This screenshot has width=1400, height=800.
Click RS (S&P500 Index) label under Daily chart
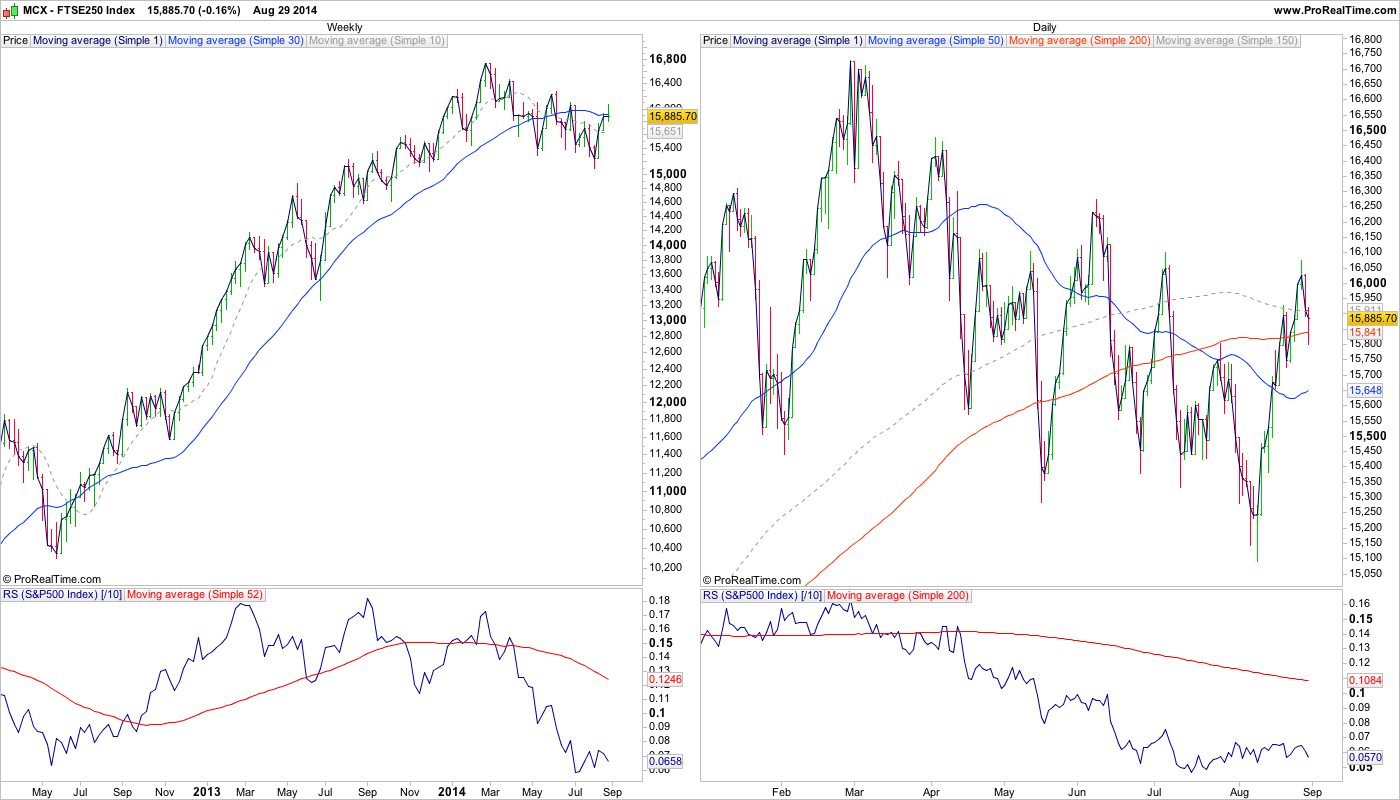pos(762,595)
